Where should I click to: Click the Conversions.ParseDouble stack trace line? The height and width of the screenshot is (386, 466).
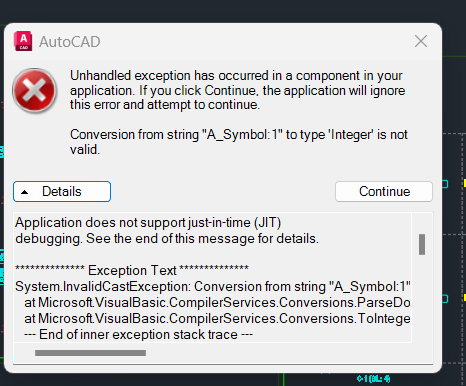[217, 302]
